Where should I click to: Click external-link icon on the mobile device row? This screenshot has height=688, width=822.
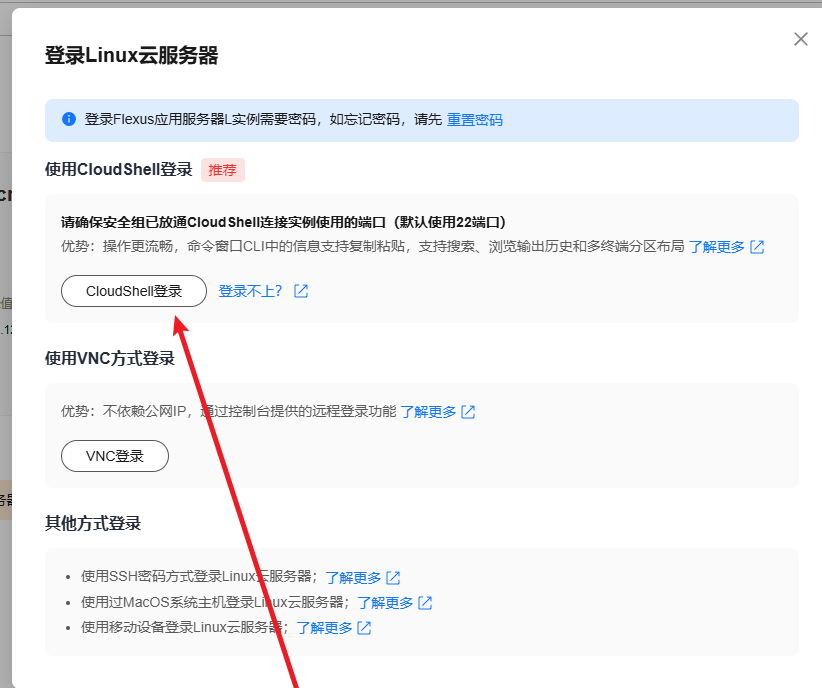click(364, 628)
